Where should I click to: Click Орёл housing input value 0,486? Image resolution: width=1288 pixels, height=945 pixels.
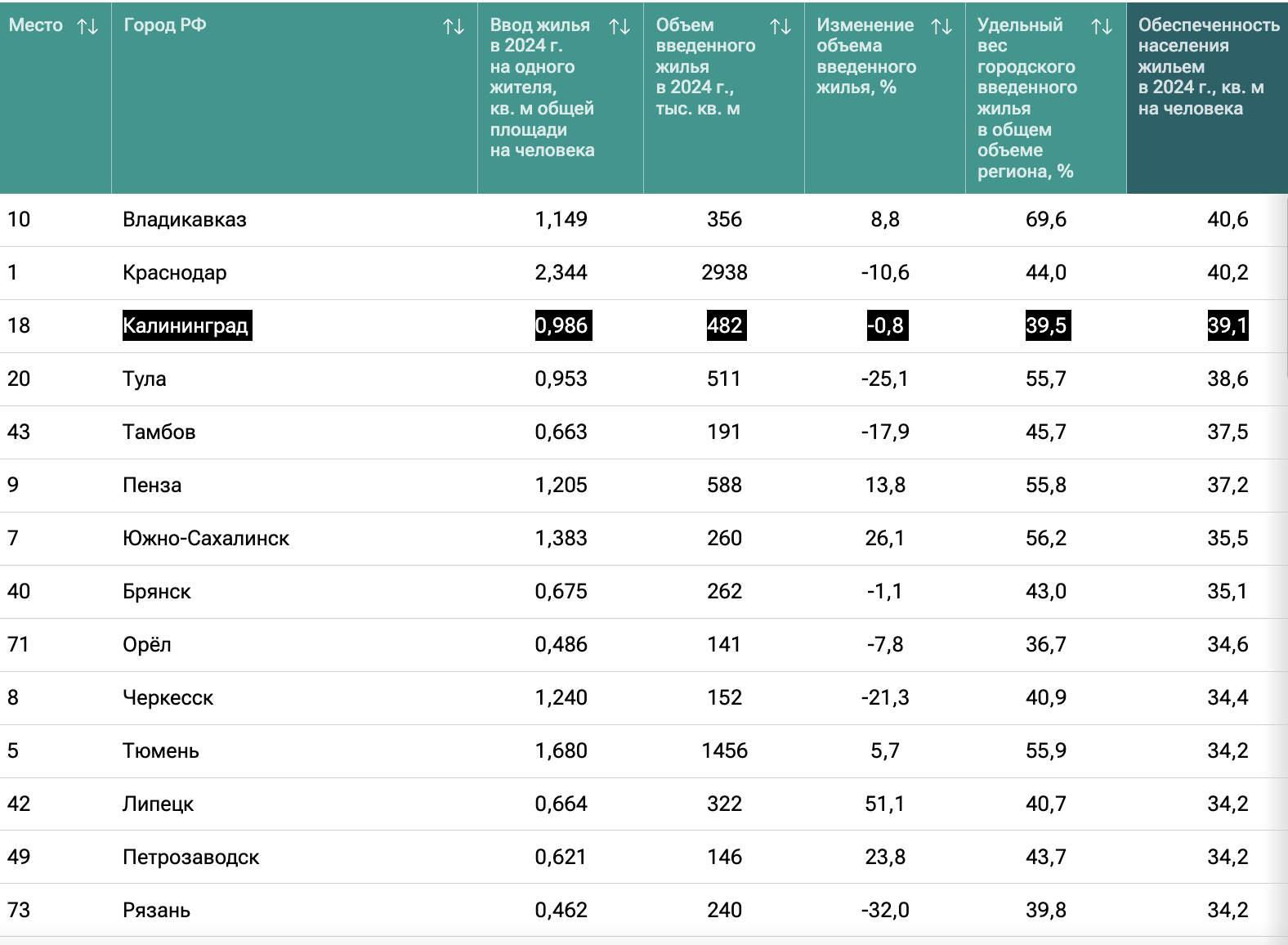coord(561,644)
